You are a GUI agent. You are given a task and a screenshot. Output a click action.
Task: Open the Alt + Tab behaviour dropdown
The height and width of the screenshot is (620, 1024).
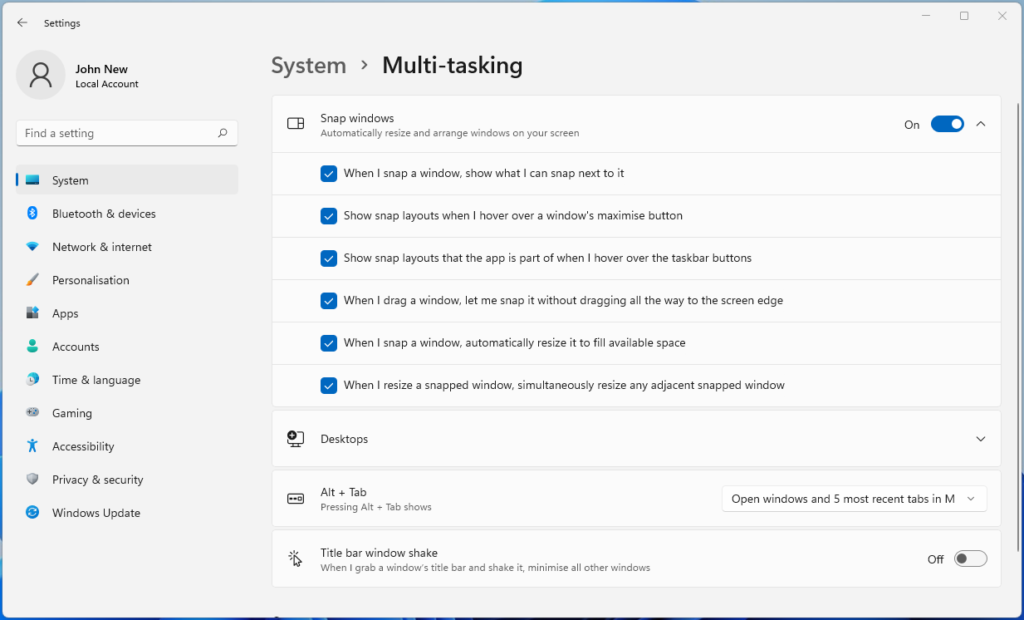tap(854, 498)
